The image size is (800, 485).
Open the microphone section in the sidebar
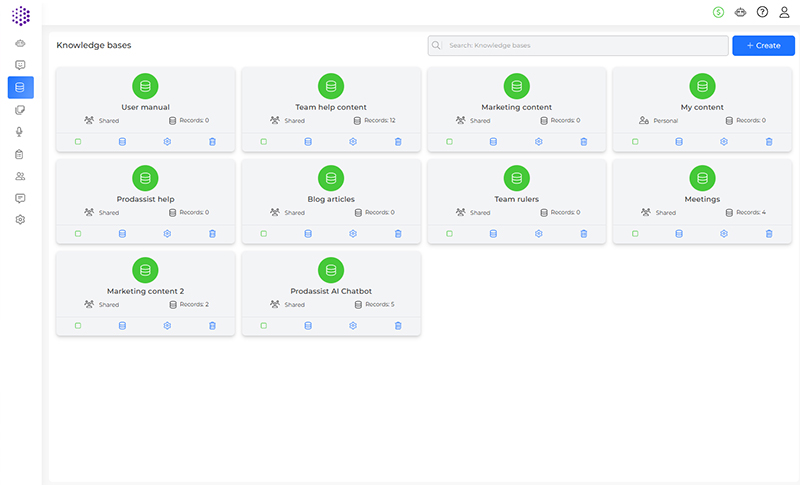click(20, 132)
